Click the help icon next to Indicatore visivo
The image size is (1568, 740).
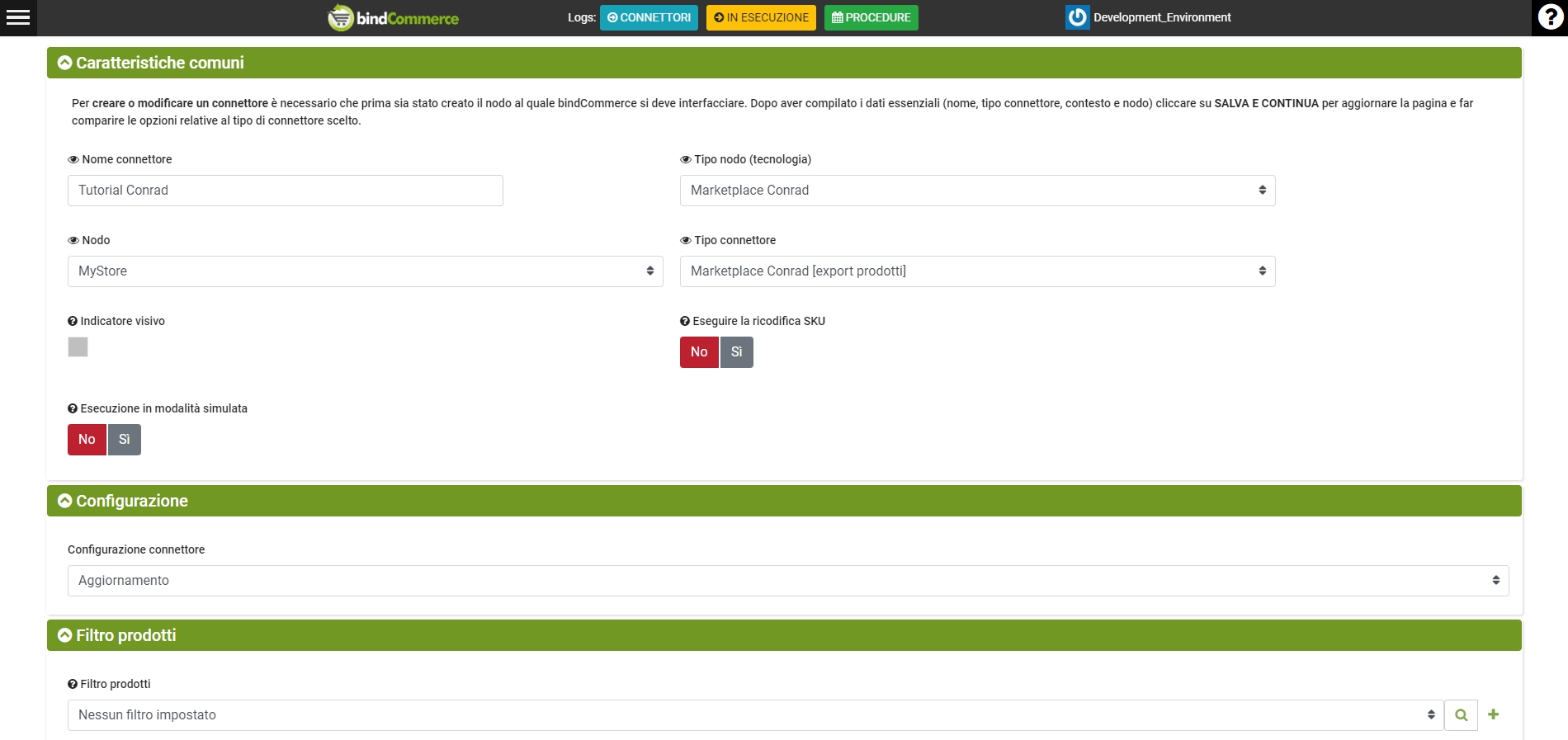[73, 321]
